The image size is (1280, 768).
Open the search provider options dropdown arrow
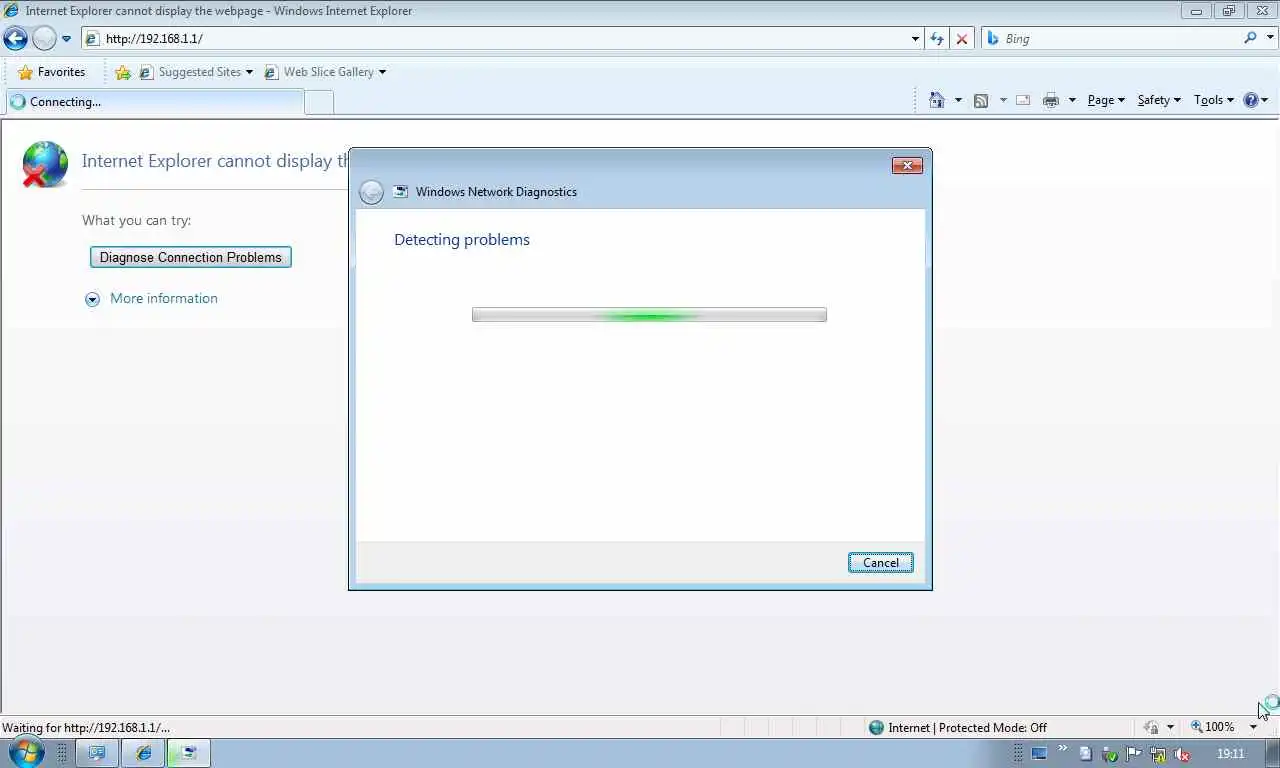(1270, 39)
